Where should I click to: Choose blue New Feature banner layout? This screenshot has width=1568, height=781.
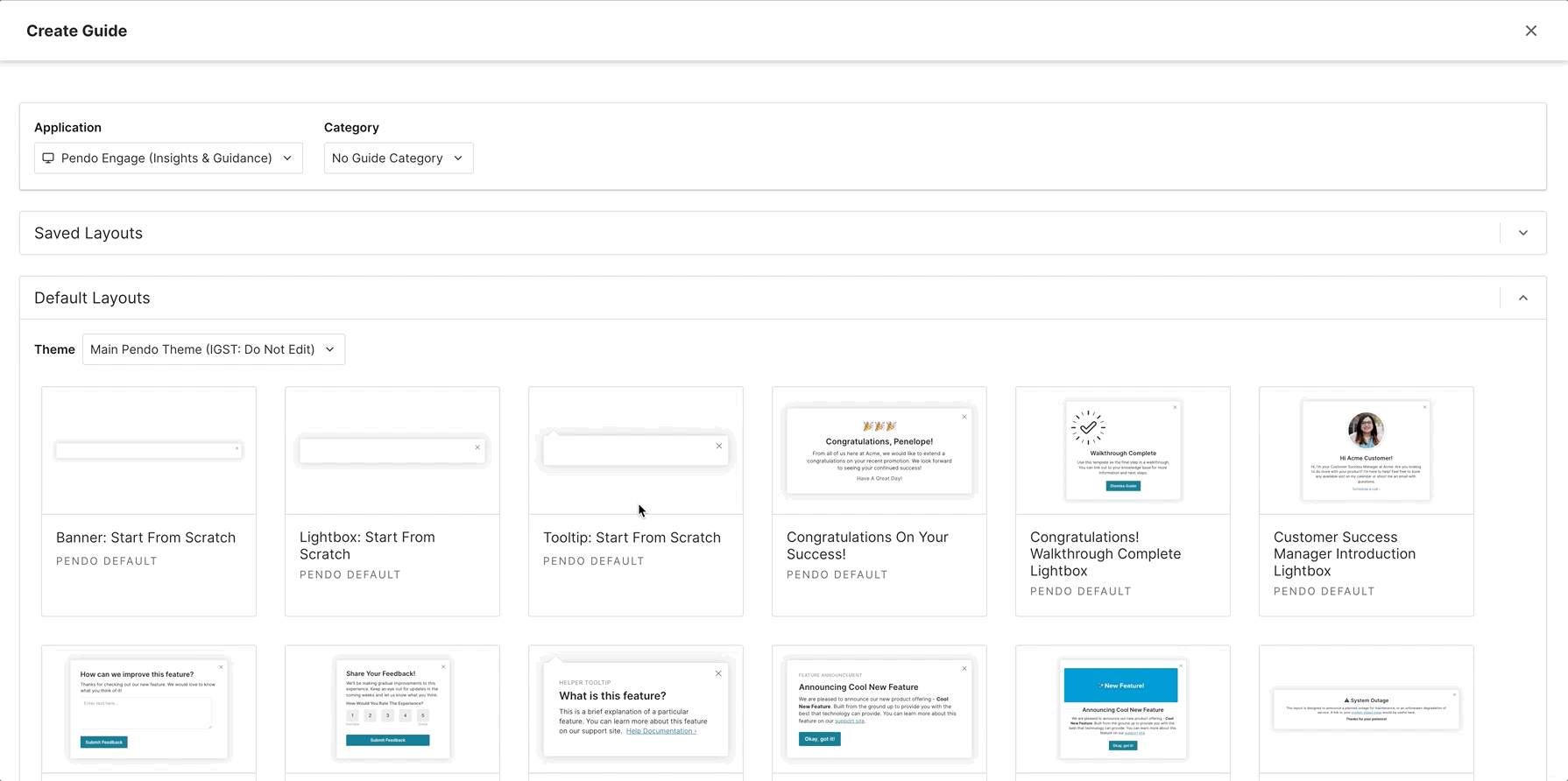[1123, 709]
